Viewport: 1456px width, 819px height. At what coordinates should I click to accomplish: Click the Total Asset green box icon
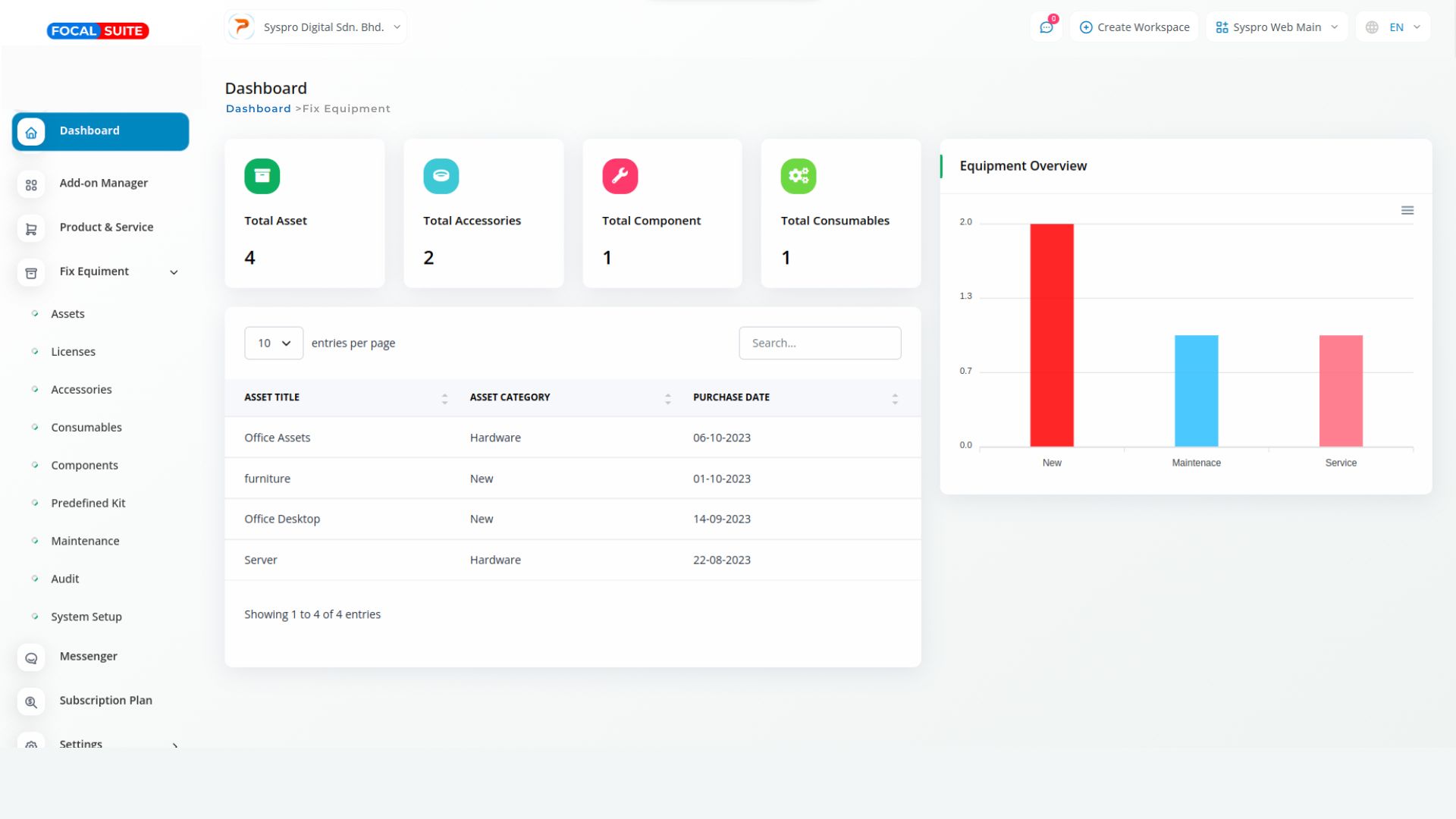[262, 176]
